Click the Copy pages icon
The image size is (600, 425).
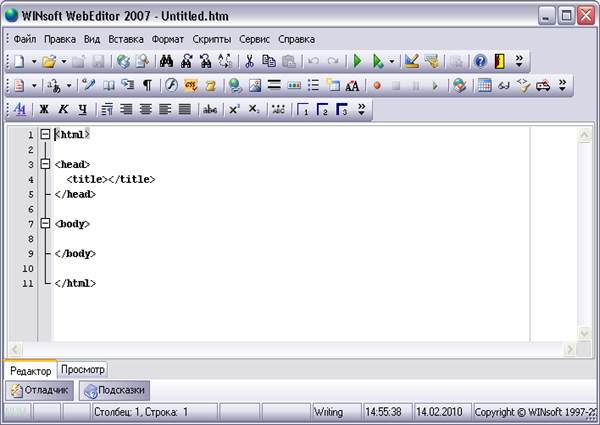(x=269, y=61)
